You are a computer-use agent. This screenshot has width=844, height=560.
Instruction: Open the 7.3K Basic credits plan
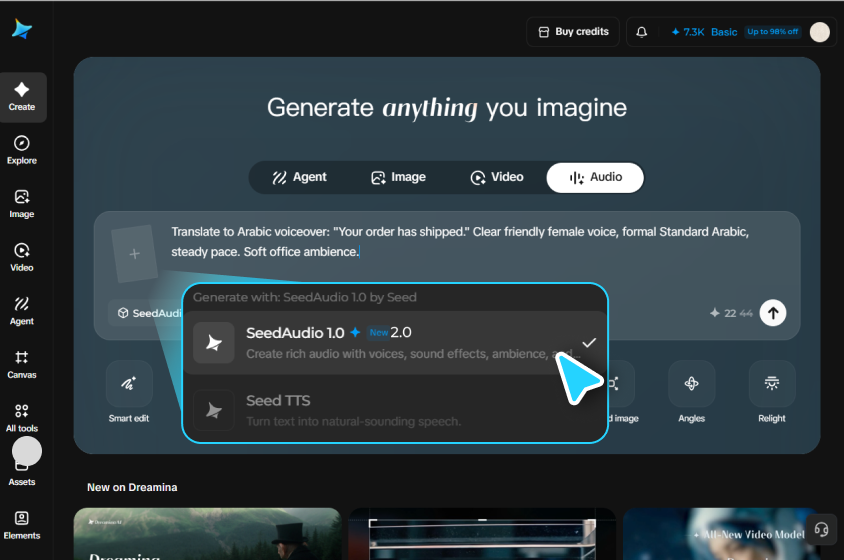[x=704, y=32]
